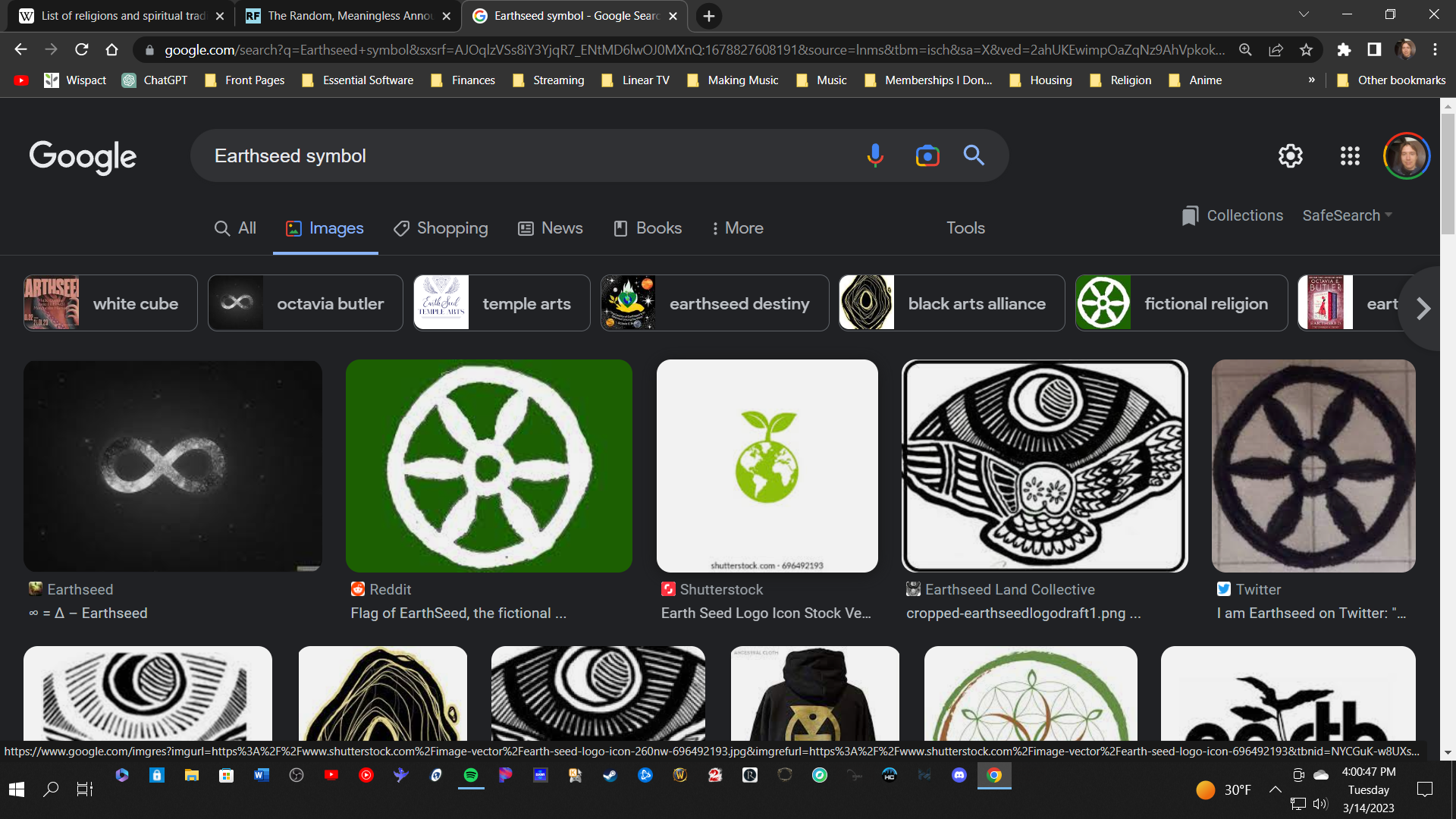Image resolution: width=1456 pixels, height=819 pixels.
Task: Show hidden system tray icons
Action: pos(1276,789)
